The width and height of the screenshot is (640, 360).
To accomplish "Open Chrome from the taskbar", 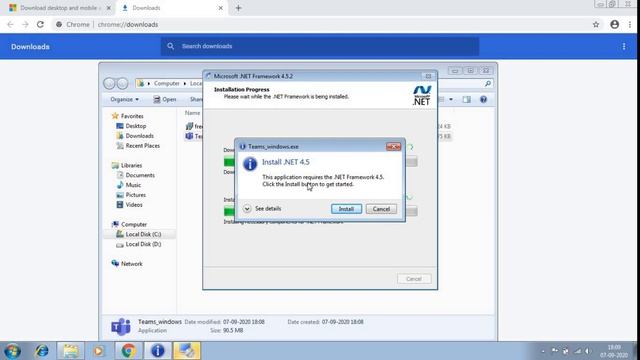I will pos(128,351).
